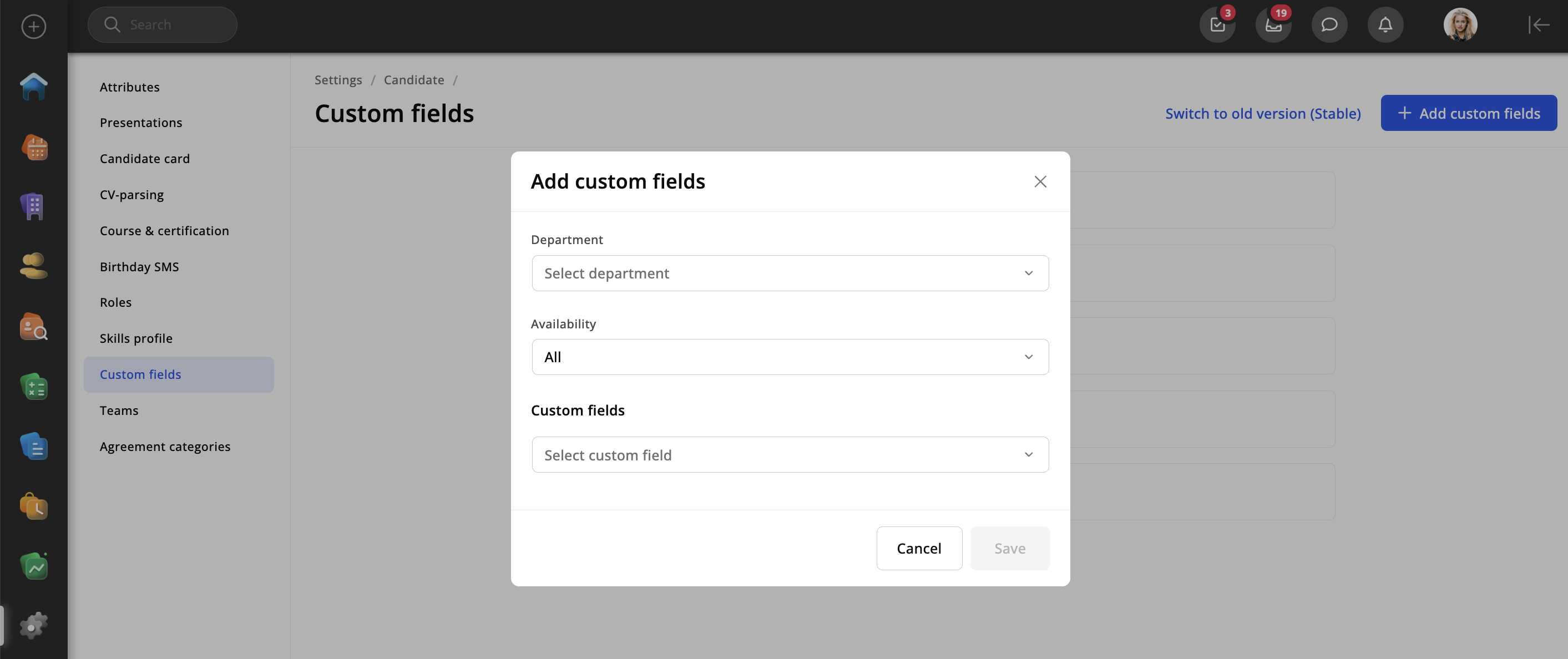
Task: Go to Skills profile settings
Action: tap(136, 338)
